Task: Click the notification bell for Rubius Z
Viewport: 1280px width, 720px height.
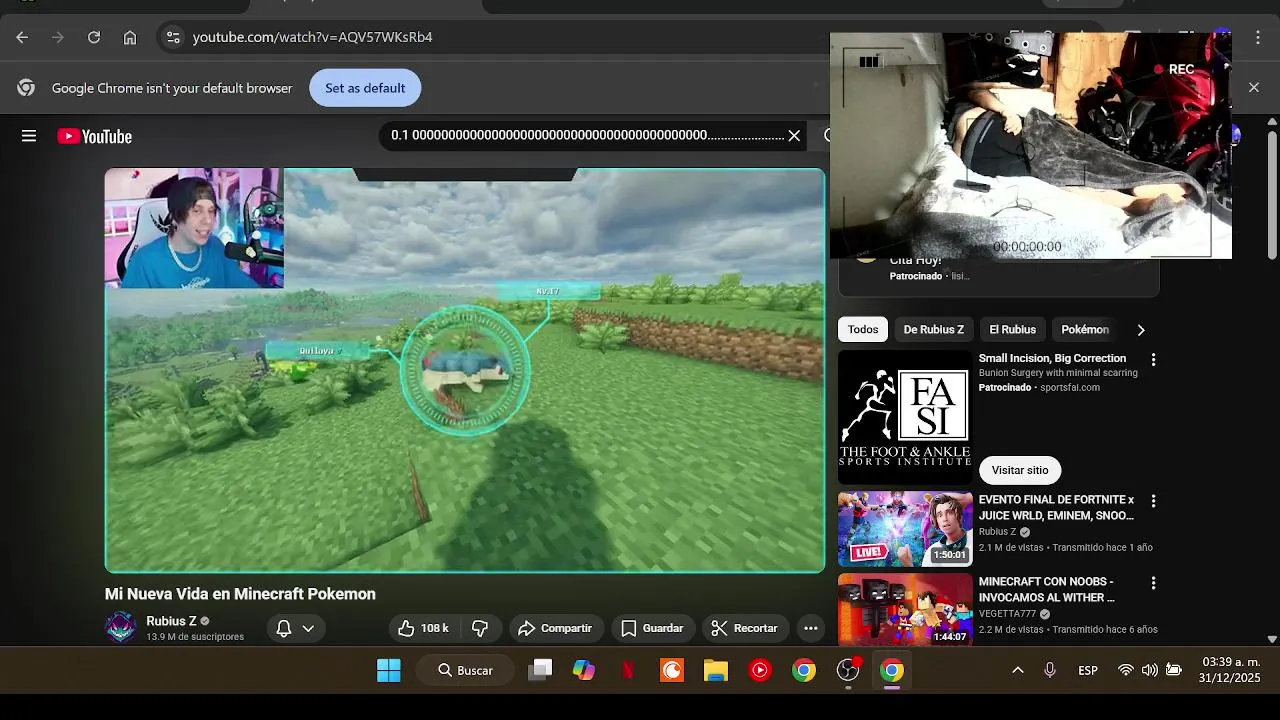Action: coord(283,628)
